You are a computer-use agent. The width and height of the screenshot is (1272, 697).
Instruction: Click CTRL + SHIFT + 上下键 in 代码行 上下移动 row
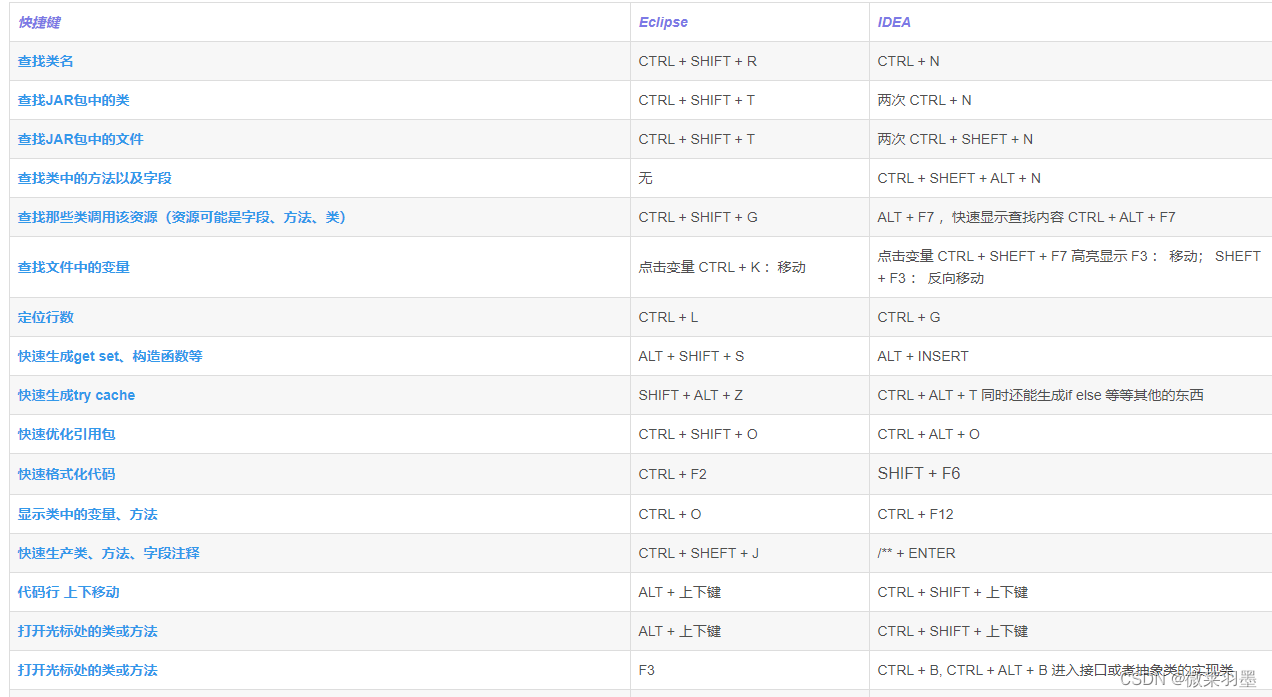953,592
